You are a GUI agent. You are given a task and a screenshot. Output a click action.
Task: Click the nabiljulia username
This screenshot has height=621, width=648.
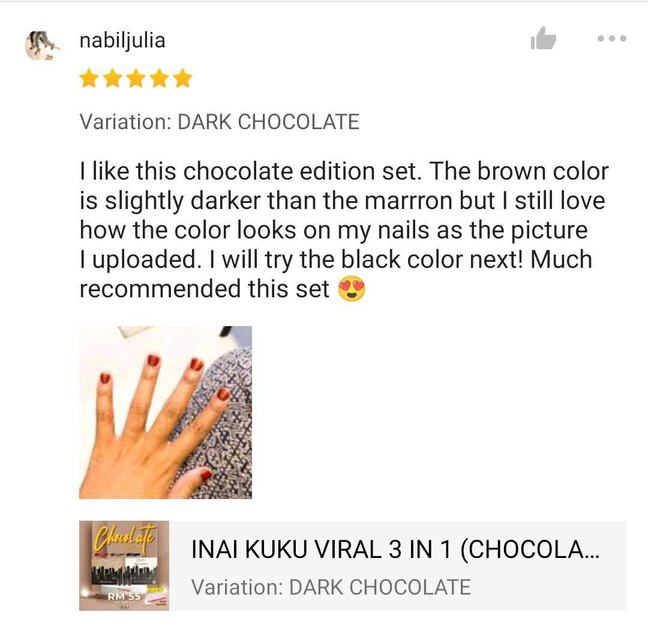[122, 41]
